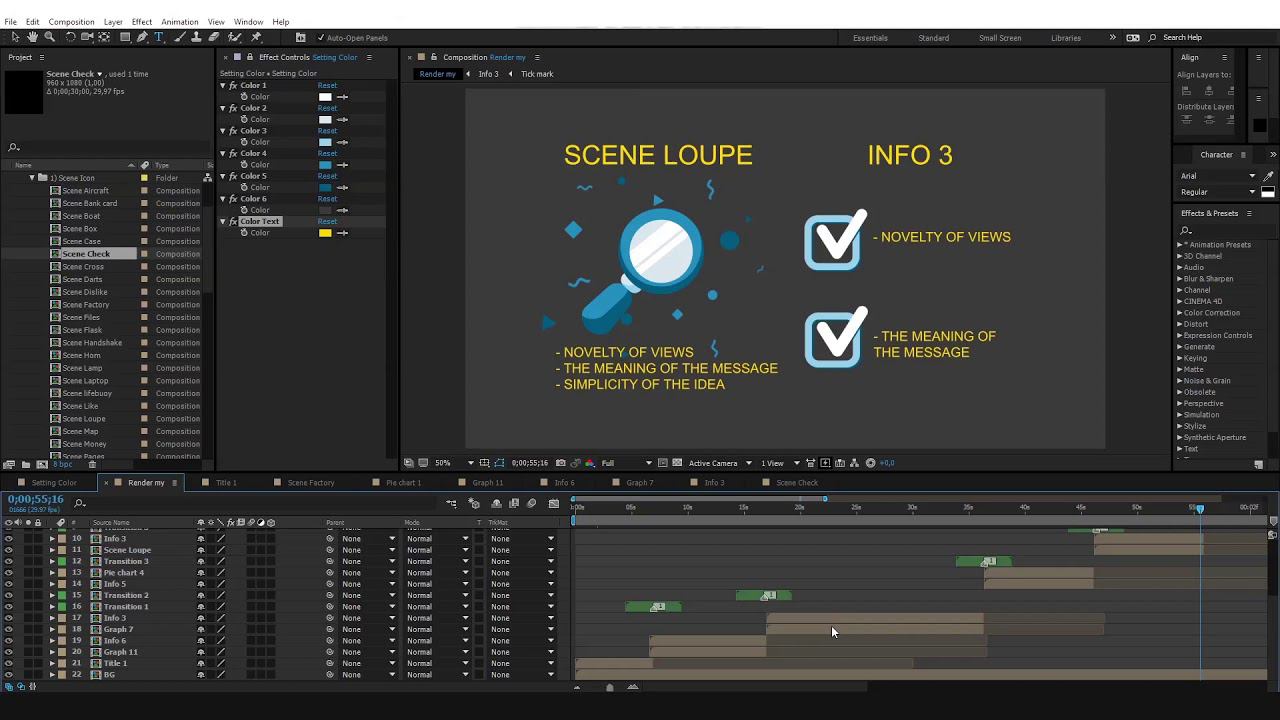The image size is (1280, 720).
Task: Disable the Color 1 effect fx switch
Action: tap(233, 85)
